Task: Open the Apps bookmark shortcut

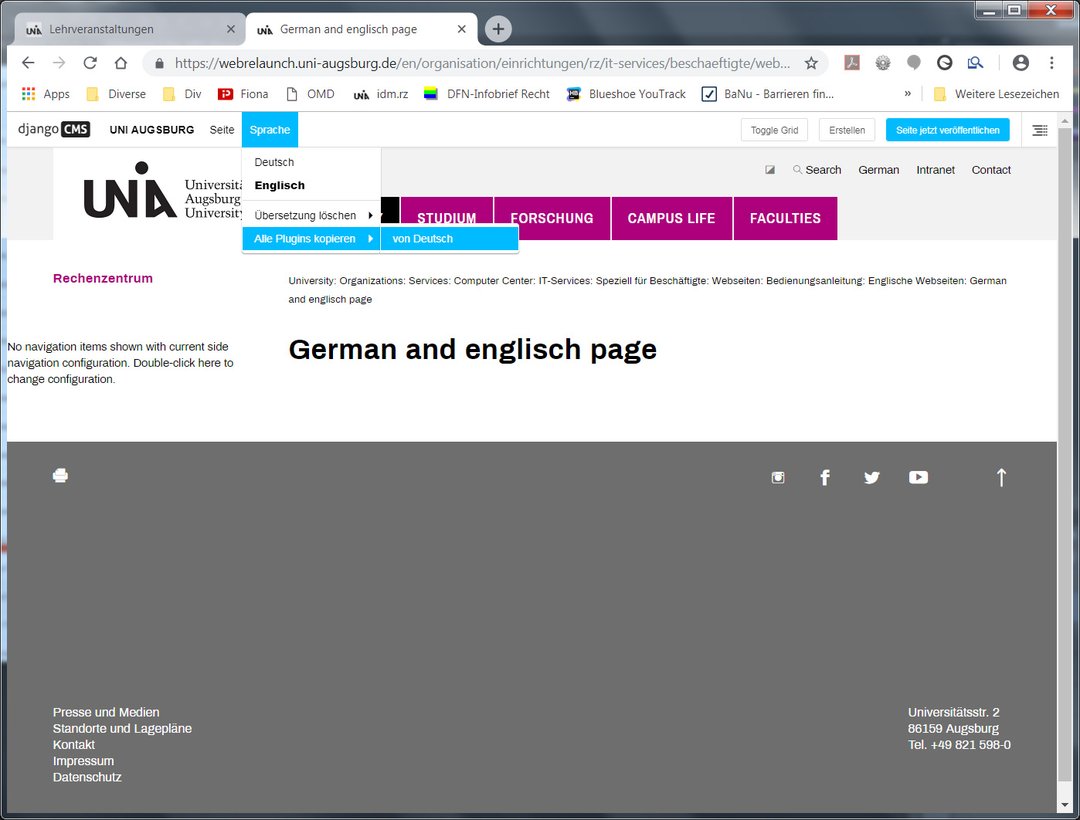Action: coord(45,94)
